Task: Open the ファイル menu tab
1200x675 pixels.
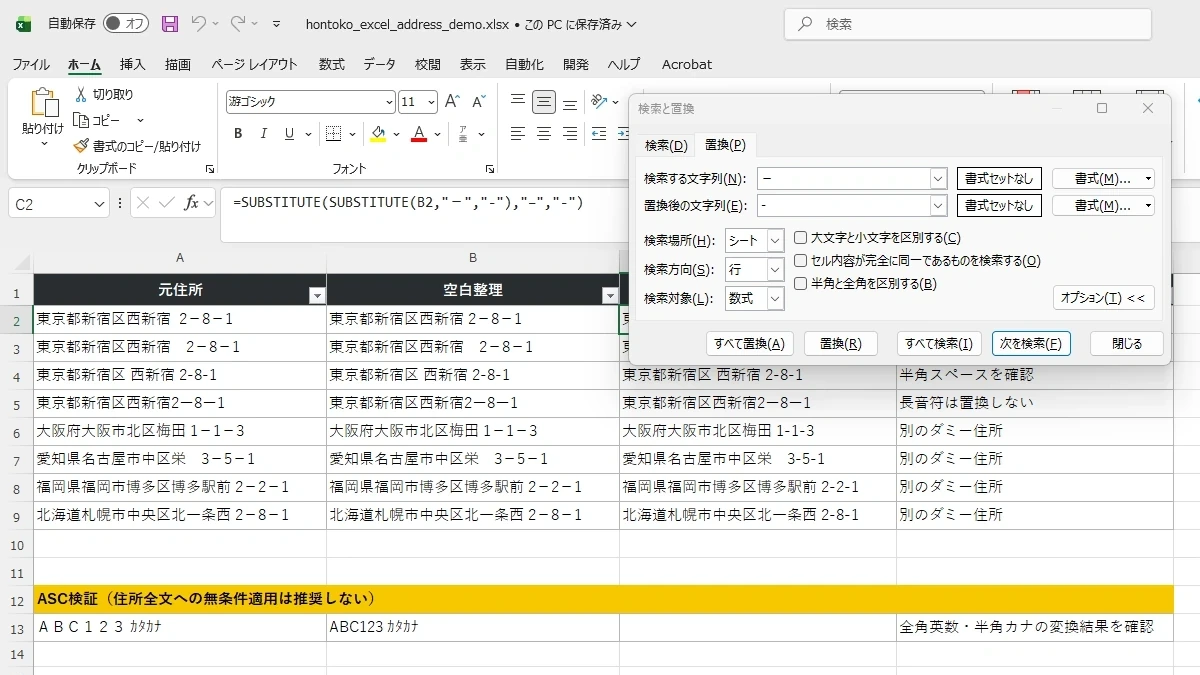Action: tap(31, 64)
